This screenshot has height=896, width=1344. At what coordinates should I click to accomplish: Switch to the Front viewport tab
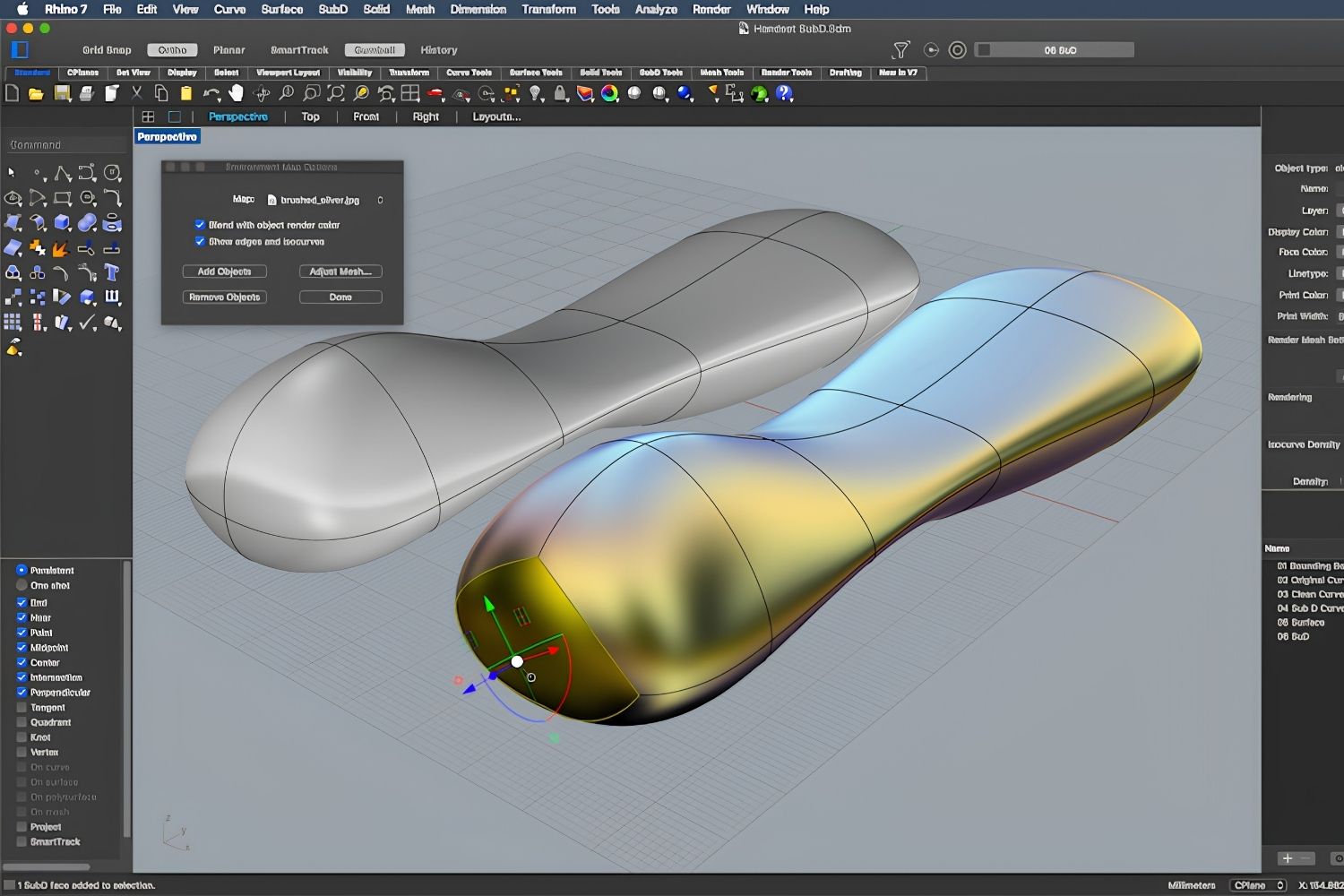tap(366, 116)
